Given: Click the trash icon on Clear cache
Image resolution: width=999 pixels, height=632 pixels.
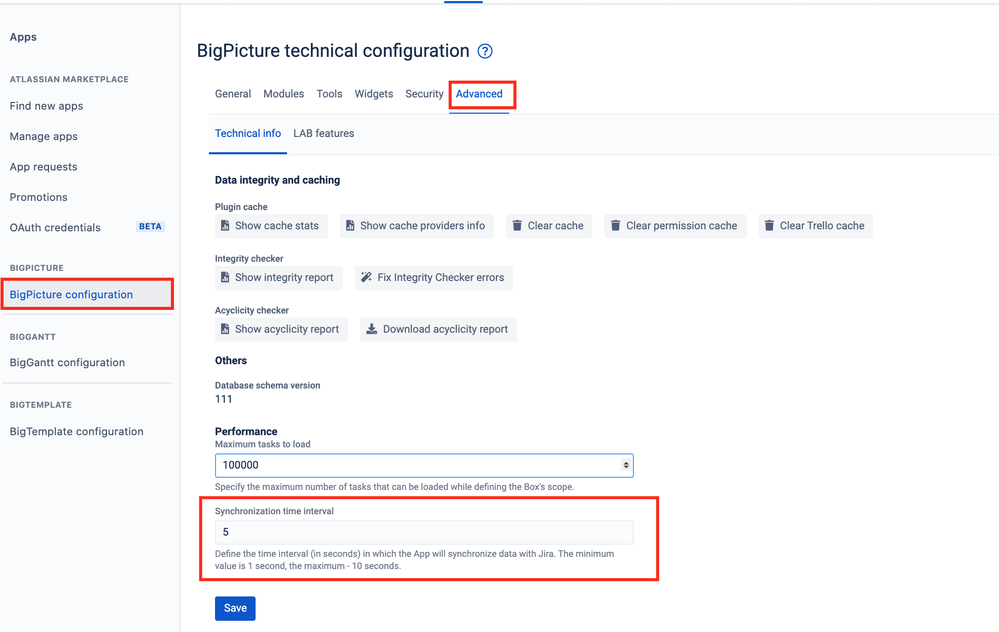Looking at the screenshot, I should (x=517, y=226).
